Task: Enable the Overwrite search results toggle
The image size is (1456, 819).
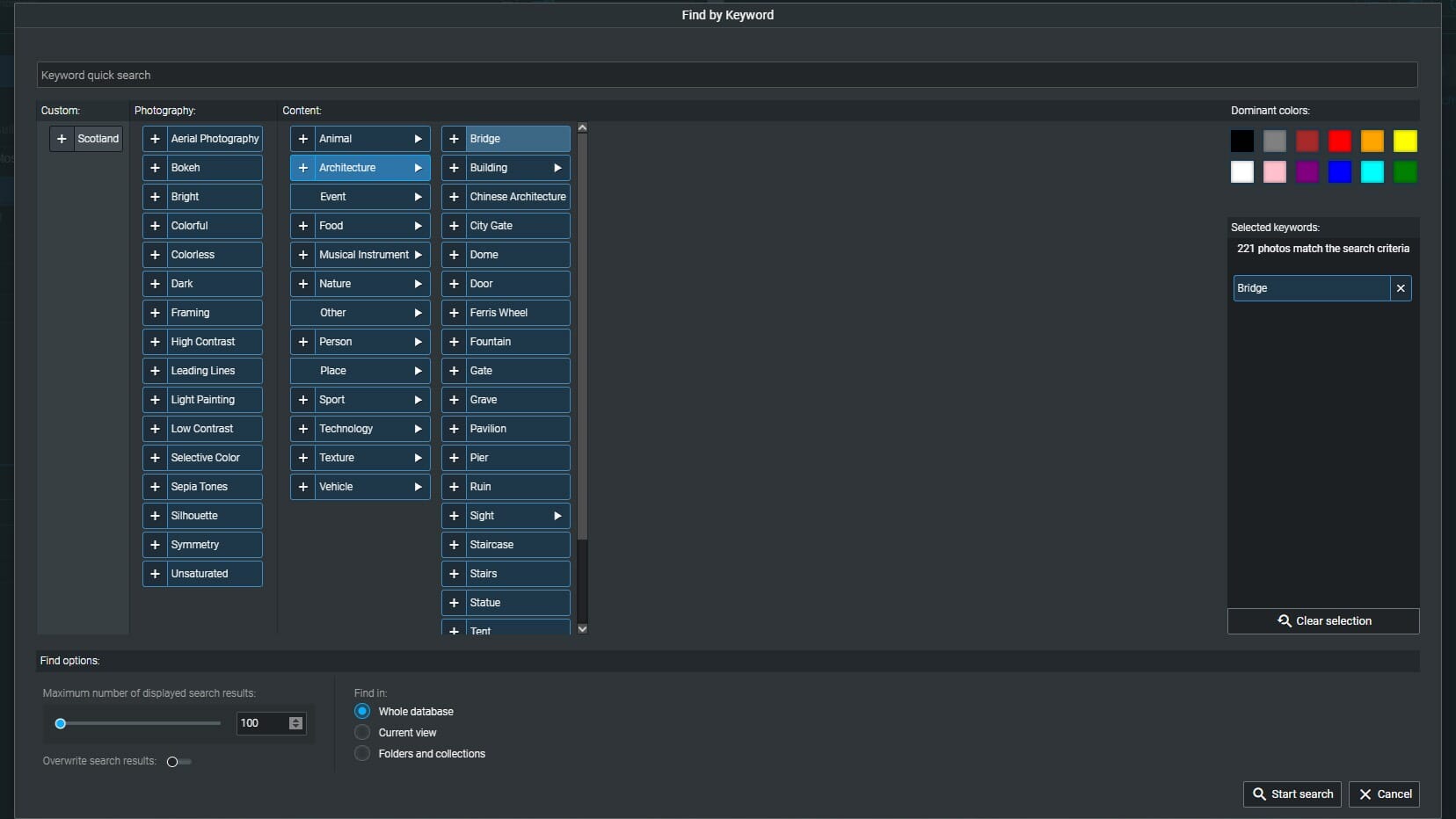Action: point(178,762)
